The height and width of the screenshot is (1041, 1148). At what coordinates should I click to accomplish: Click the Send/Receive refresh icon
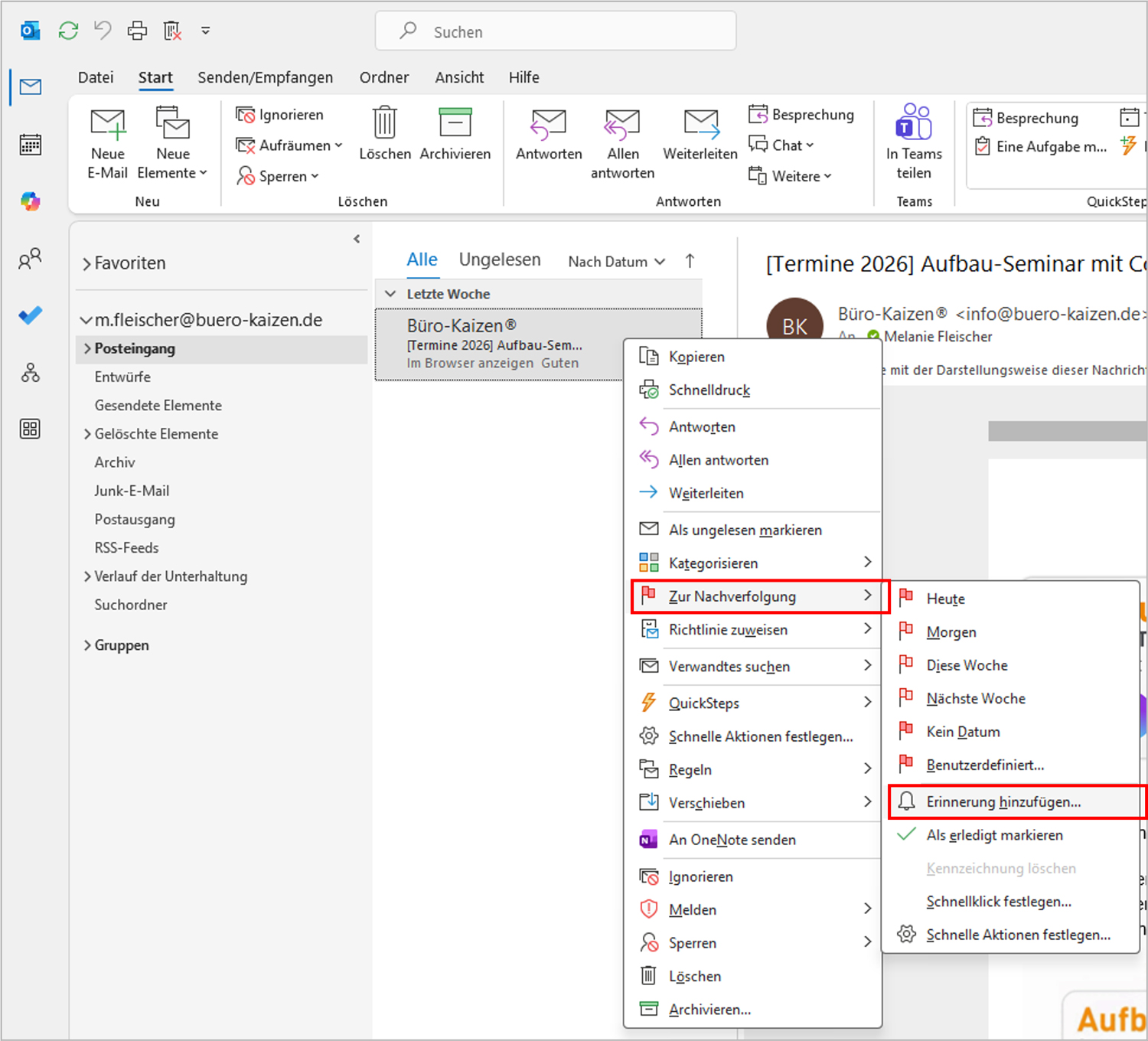coord(67,31)
